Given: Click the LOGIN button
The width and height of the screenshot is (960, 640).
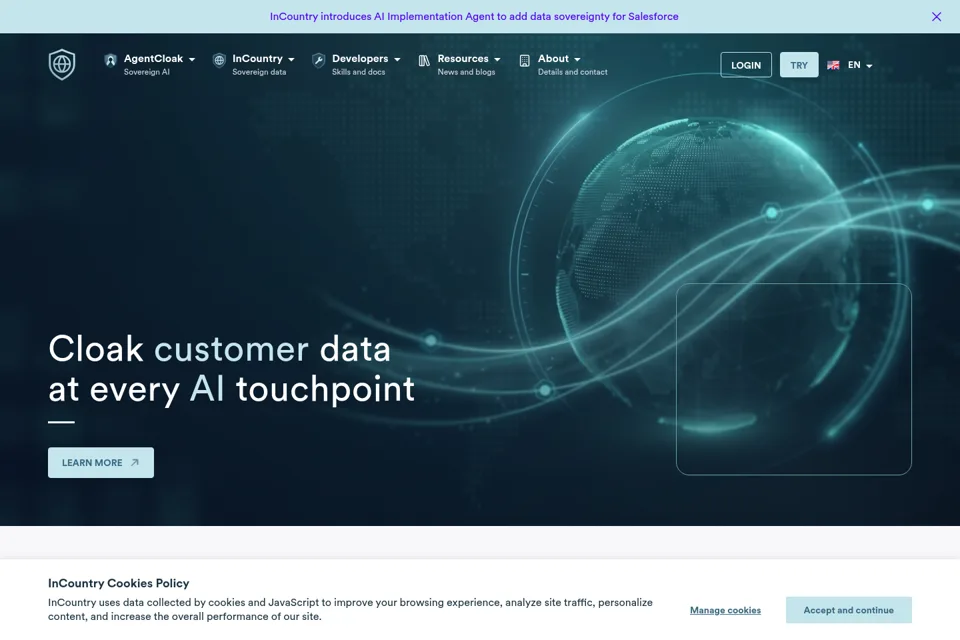Looking at the screenshot, I should click(746, 65).
